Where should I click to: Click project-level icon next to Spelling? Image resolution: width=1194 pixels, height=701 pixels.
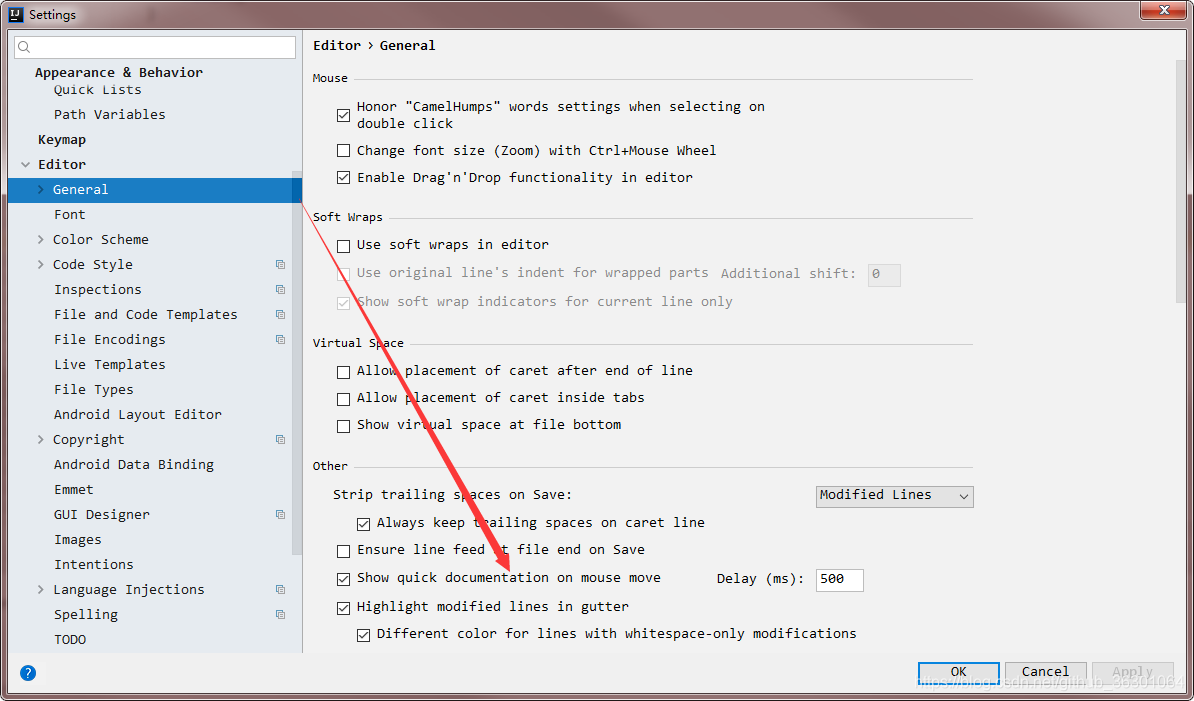click(280, 615)
